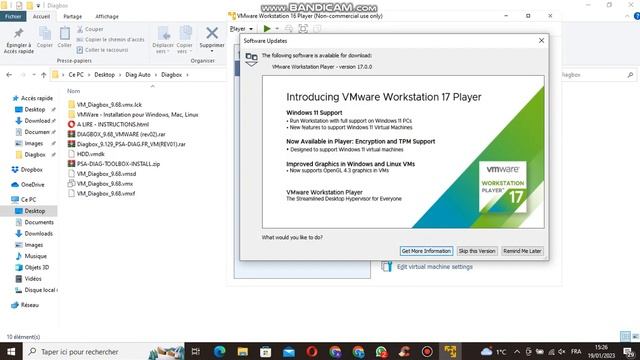Open Microsoft Edge from the taskbar

(220, 351)
